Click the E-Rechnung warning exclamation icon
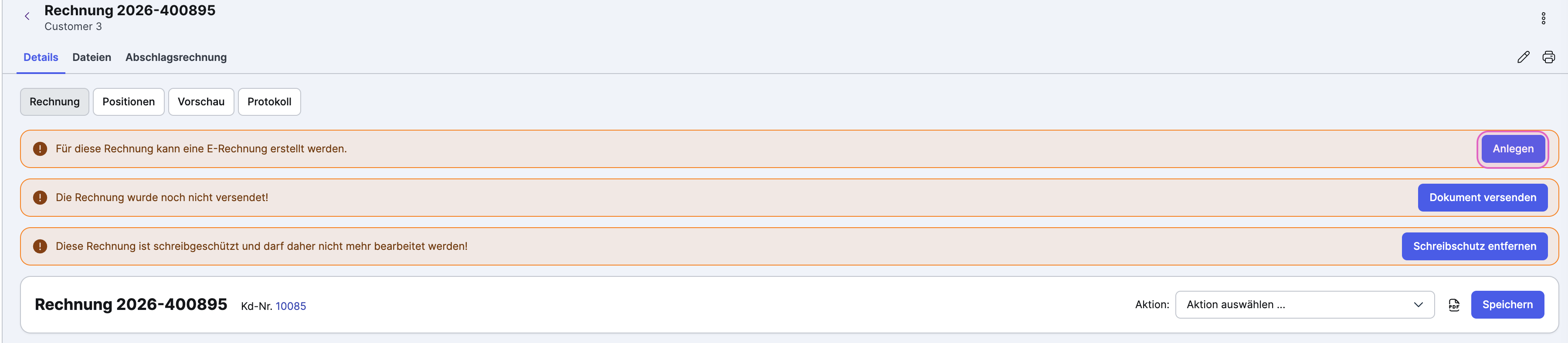This screenshot has height=343, width=1568. tap(40, 149)
